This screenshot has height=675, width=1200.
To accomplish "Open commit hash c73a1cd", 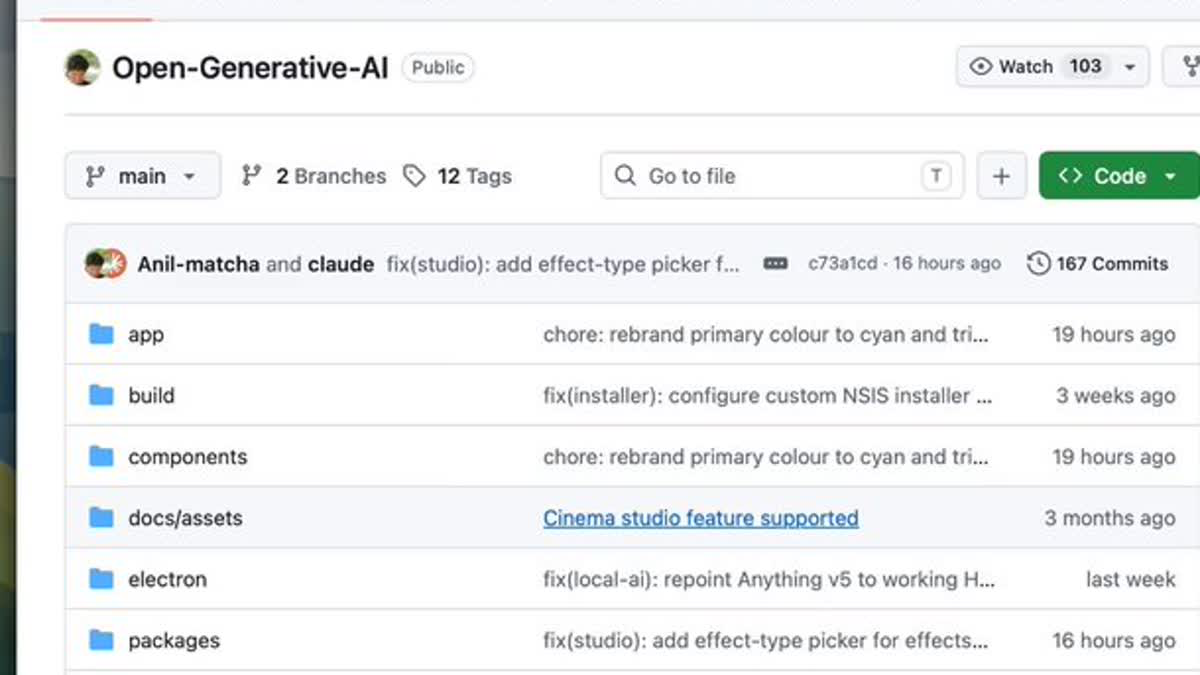I will click(842, 264).
